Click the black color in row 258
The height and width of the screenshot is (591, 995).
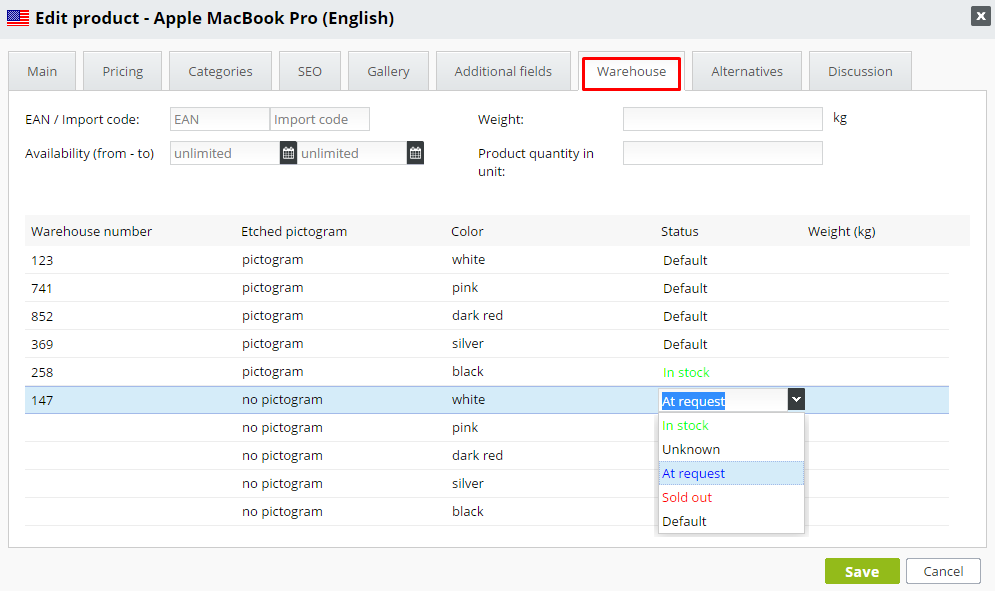[x=468, y=371]
